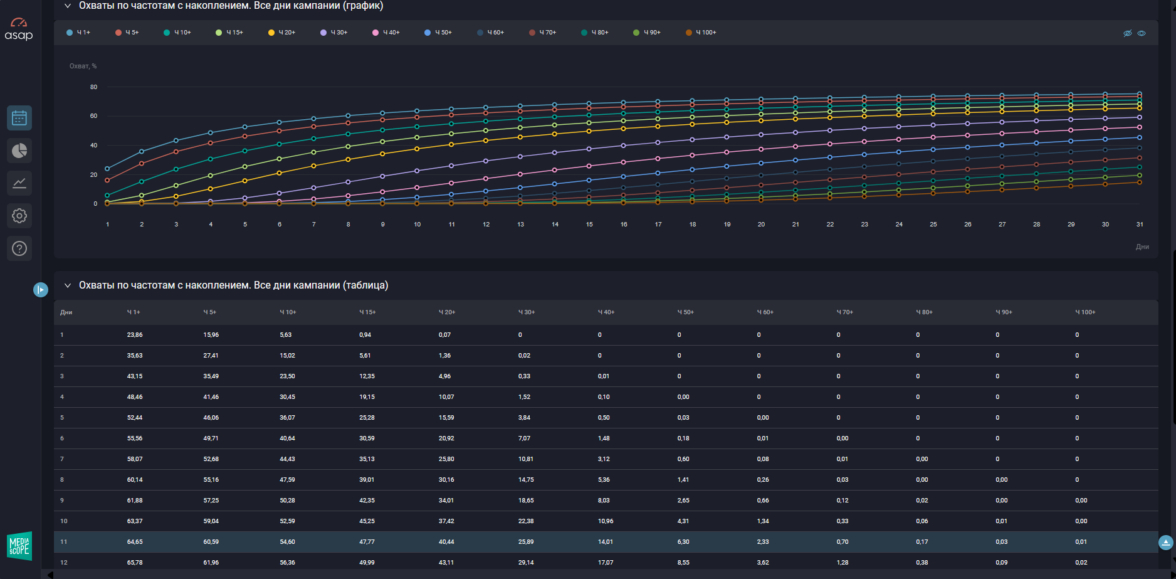
Task: Open settings gear in sidebar
Action: (x=19, y=215)
